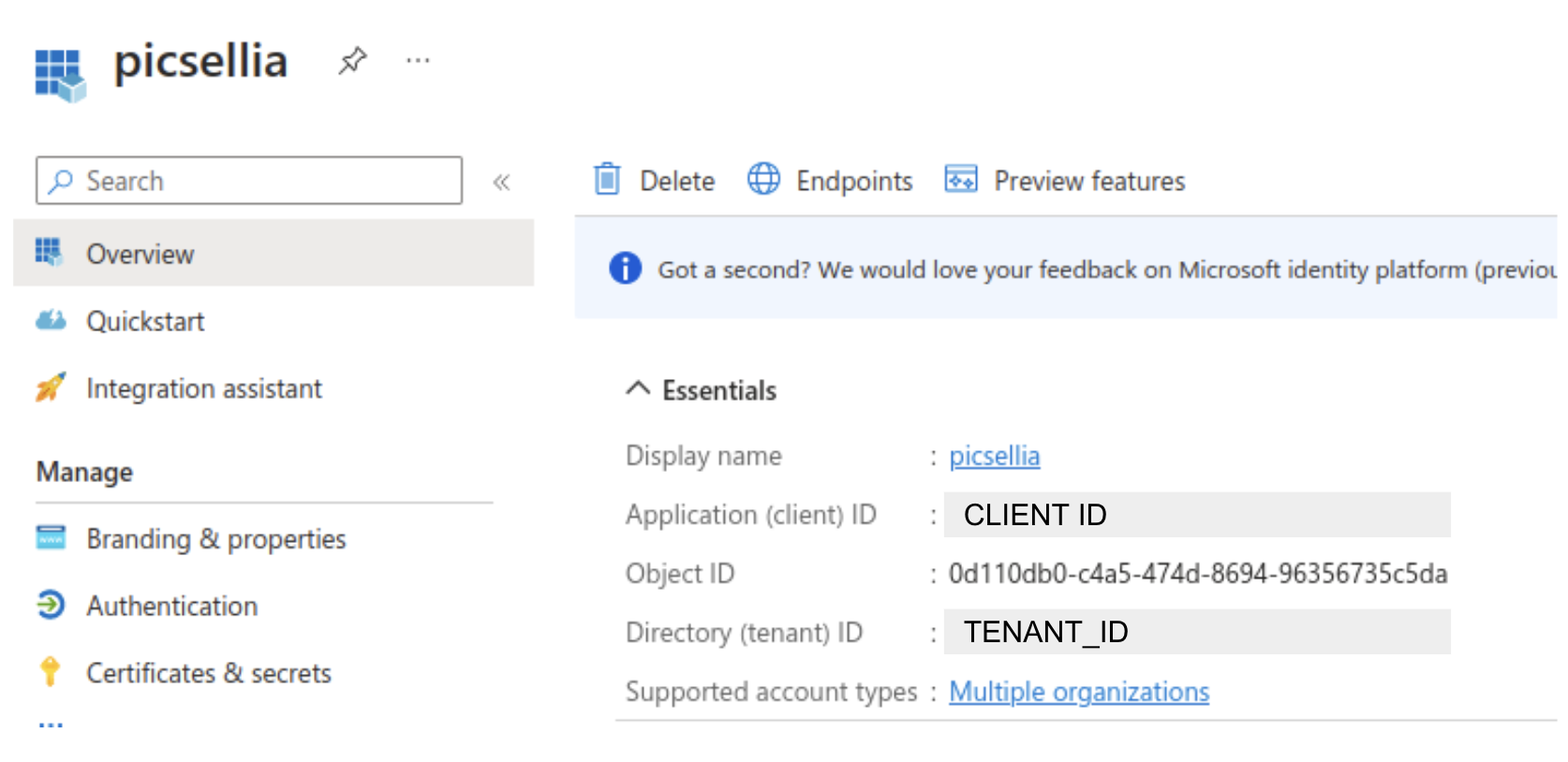The width and height of the screenshot is (1568, 762).
Task: Click the blue info icon in the banner
Action: click(625, 269)
